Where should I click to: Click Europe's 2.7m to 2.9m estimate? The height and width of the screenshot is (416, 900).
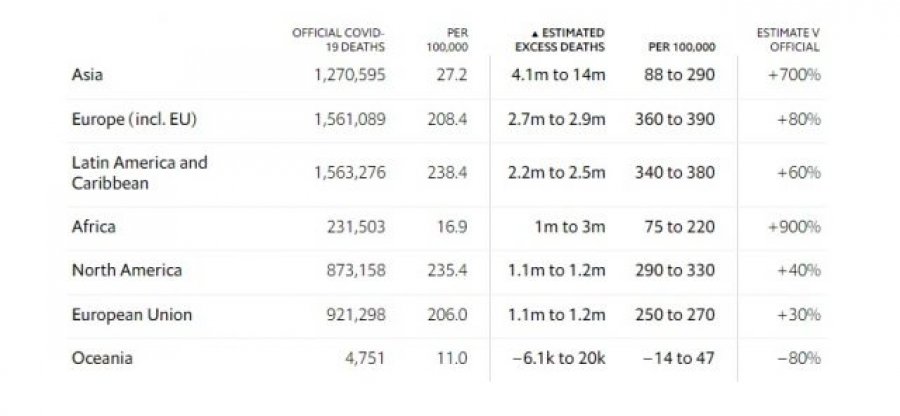tap(556, 119)
